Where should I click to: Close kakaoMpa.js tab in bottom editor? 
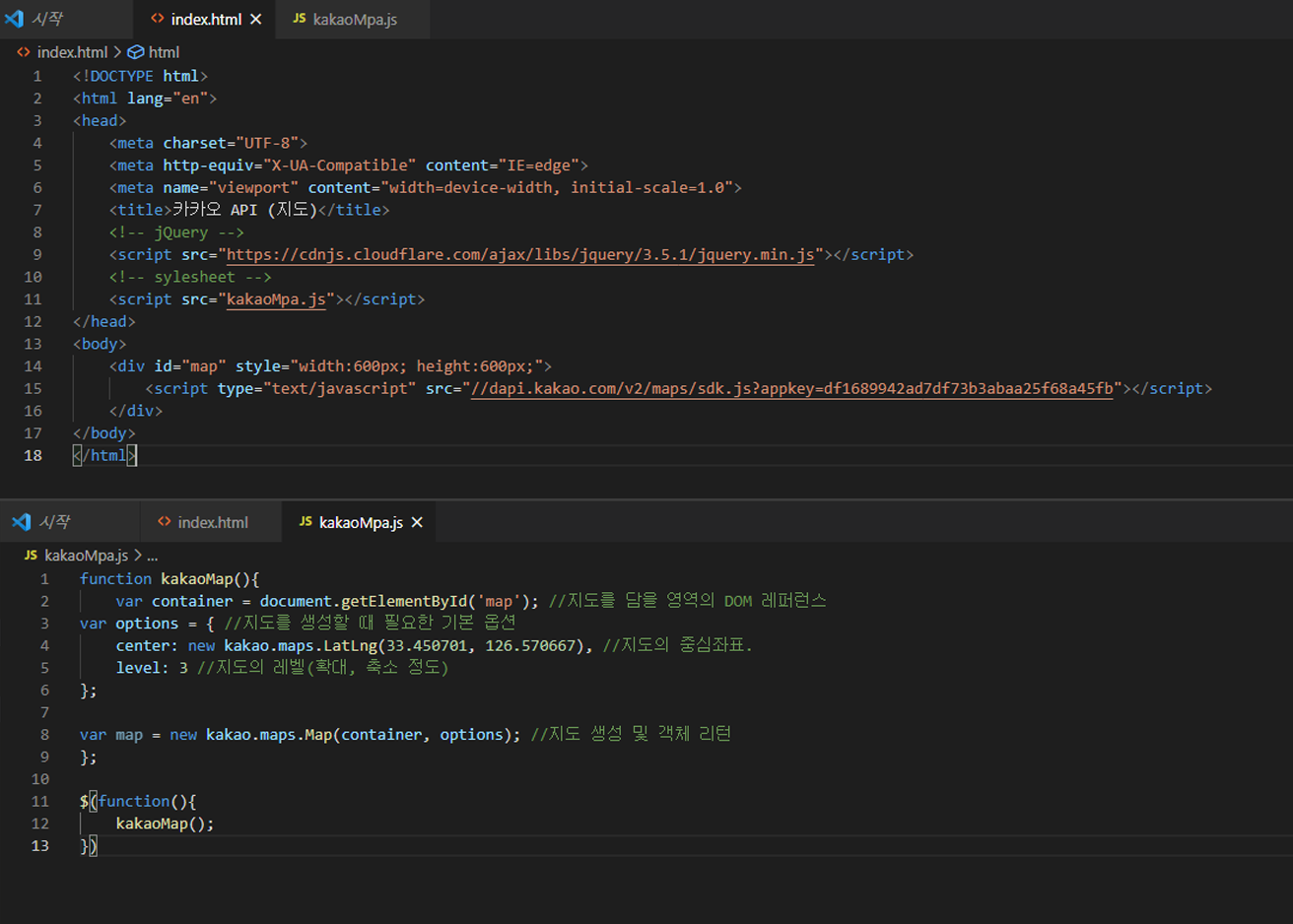click(x=417, y=522)
